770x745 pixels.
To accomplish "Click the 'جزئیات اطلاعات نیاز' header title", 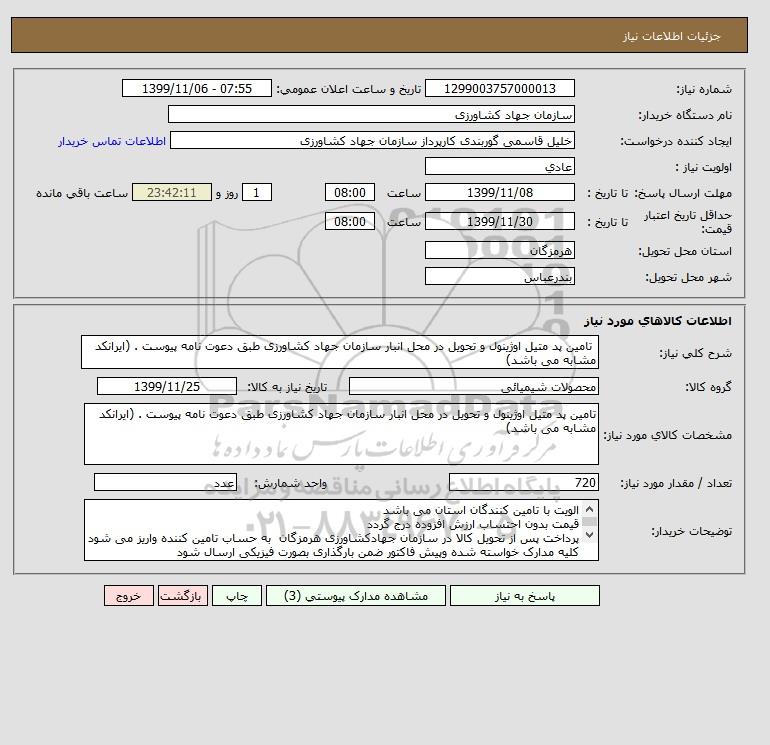I will 672,36.
